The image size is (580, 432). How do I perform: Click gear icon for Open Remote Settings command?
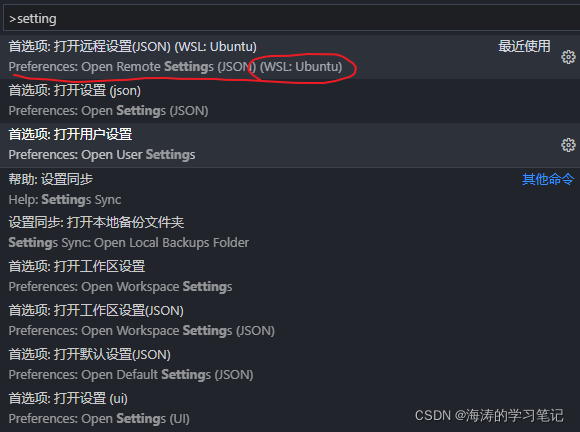[x=568, y=57]
